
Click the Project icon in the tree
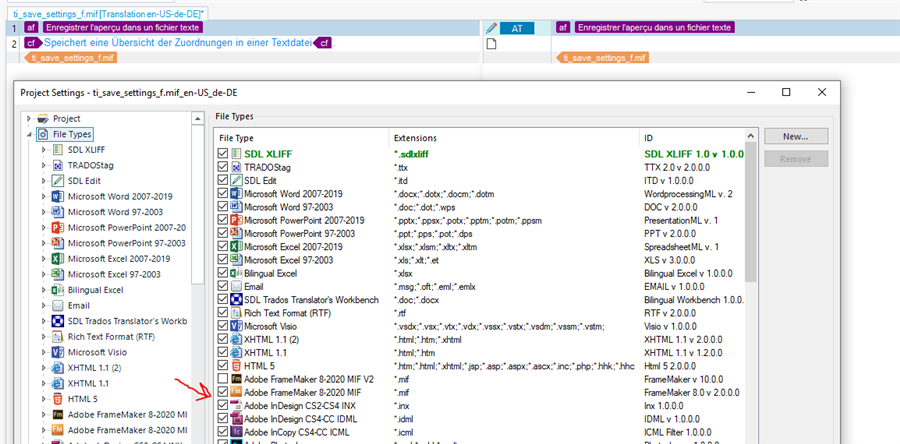click(x=42, y=119)
